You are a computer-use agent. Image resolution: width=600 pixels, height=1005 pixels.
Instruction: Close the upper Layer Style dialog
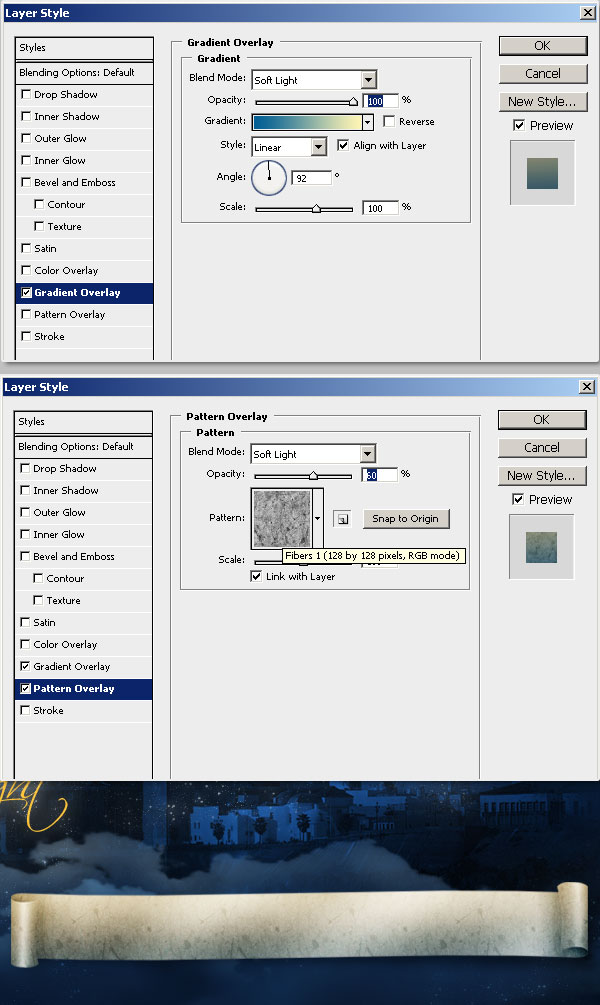click(587, 13)
